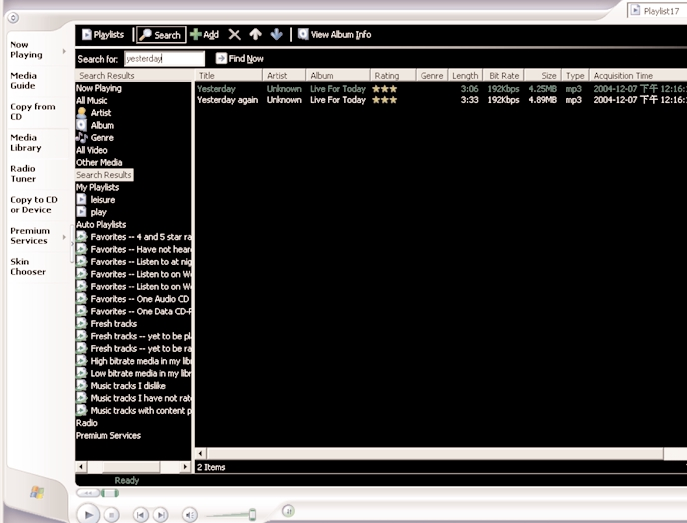Set star rating for Yesterday again
Image resolution: width=687 pixels, height=523 pixels.
(x=384, y=100)
